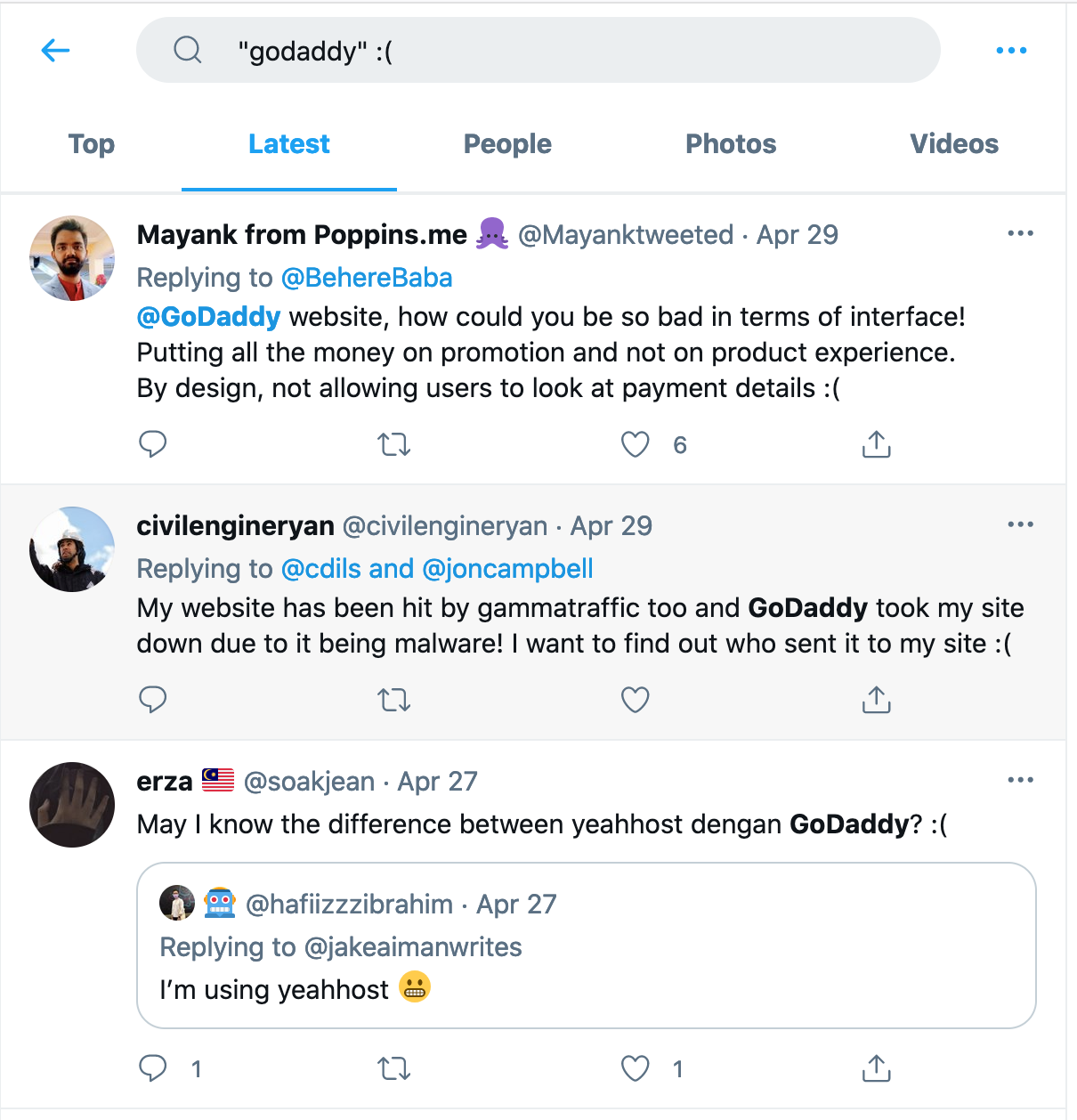
Task: Reply to erza's tweet
Action: pyautogui.click(x=153, y=1067)
